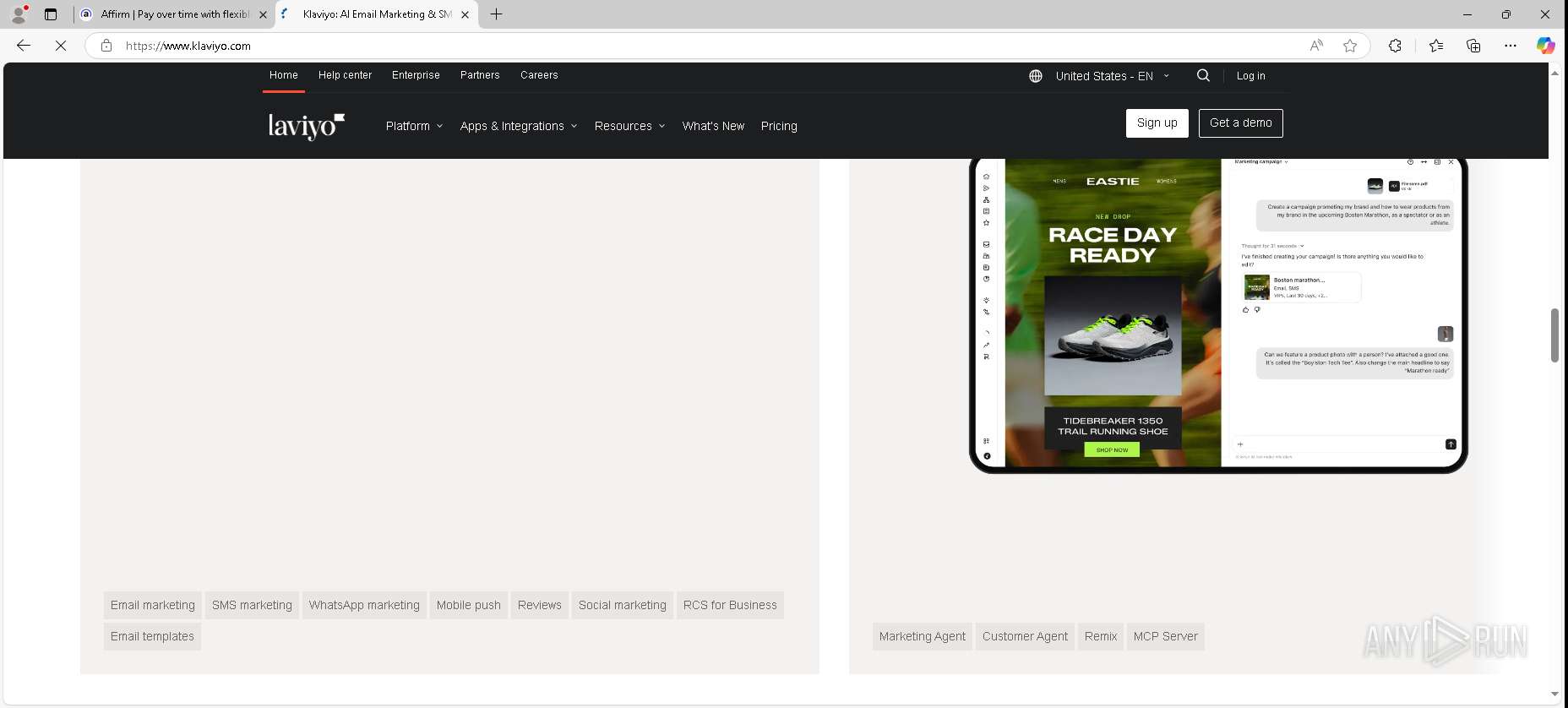
Task: Click the Race Day Ready campaign preview
Action: click(x=1113, y=313)
